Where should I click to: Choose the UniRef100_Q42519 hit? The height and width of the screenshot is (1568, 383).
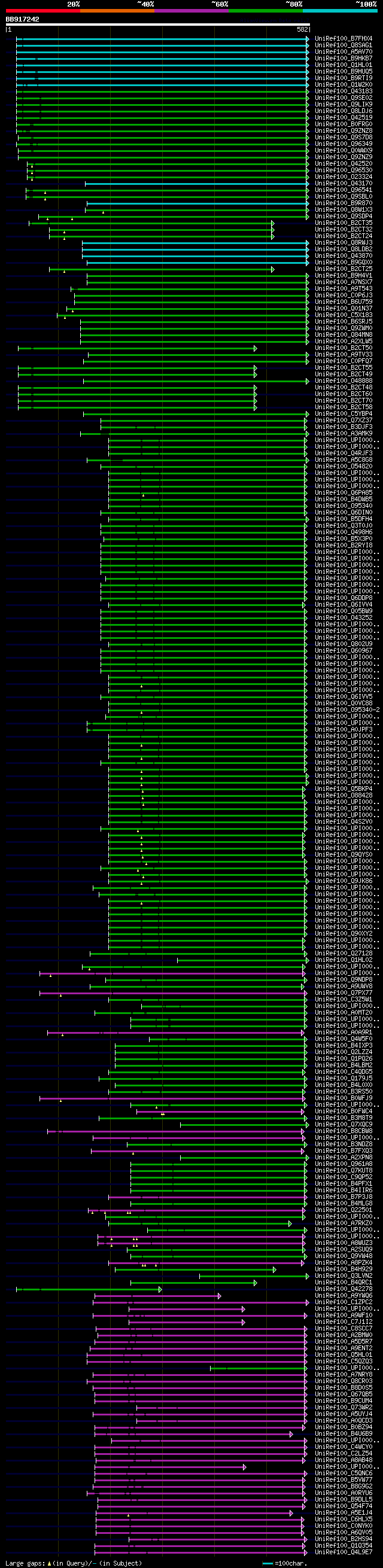(x=344, y=117)
